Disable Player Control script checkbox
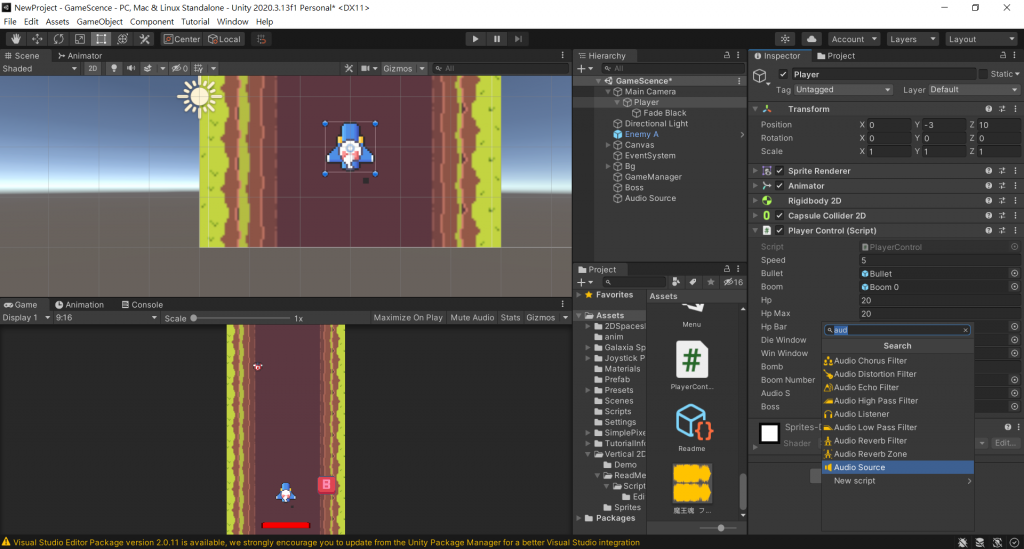The width and height of the screenshot is (1024, 549). click(780, 231)
